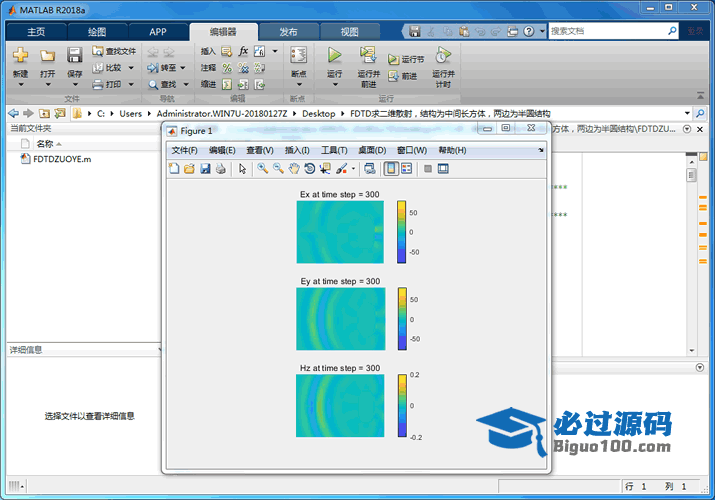Click the comment percent icon

(227, 68)
